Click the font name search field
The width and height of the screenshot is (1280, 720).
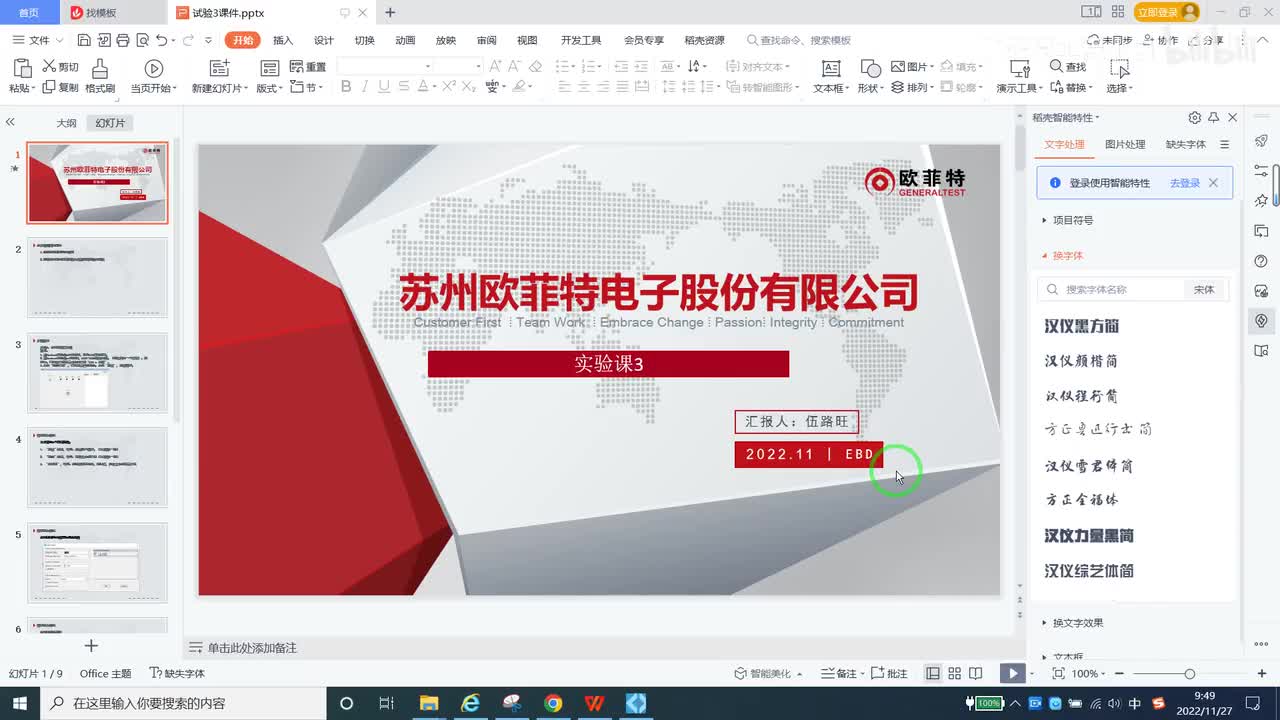click(x=1110, y=289)
